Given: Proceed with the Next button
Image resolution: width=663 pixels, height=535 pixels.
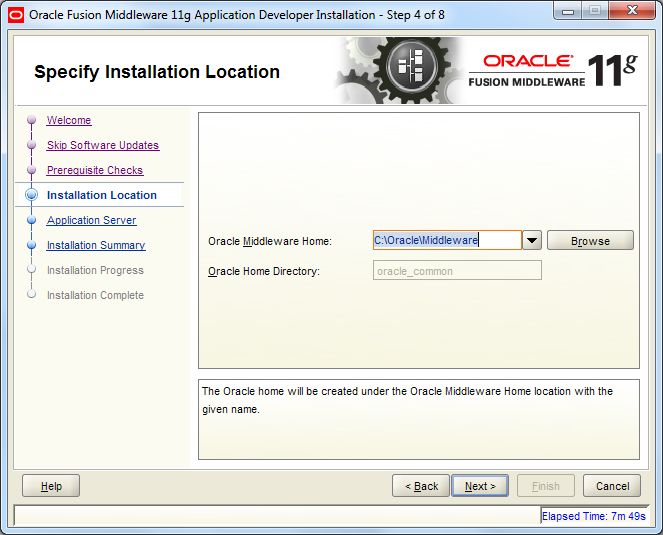Looking at the screenshot, I should click(480, 486).
